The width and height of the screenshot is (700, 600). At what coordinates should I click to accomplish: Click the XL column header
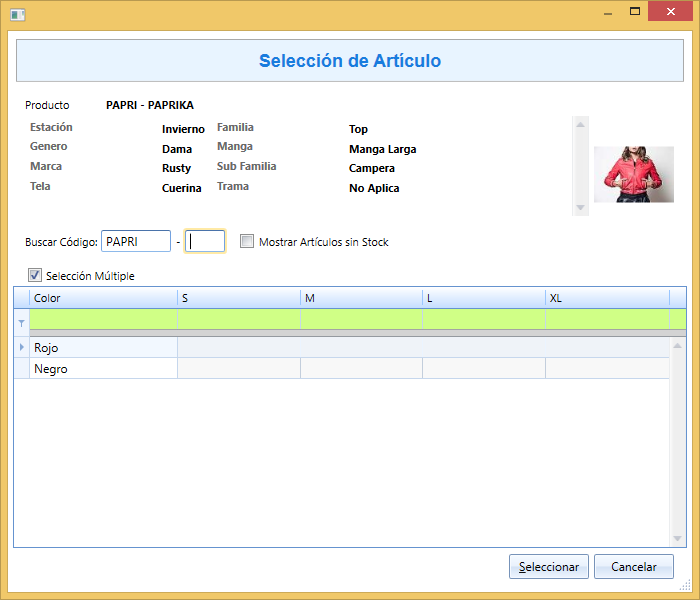(x=607, y=298)
